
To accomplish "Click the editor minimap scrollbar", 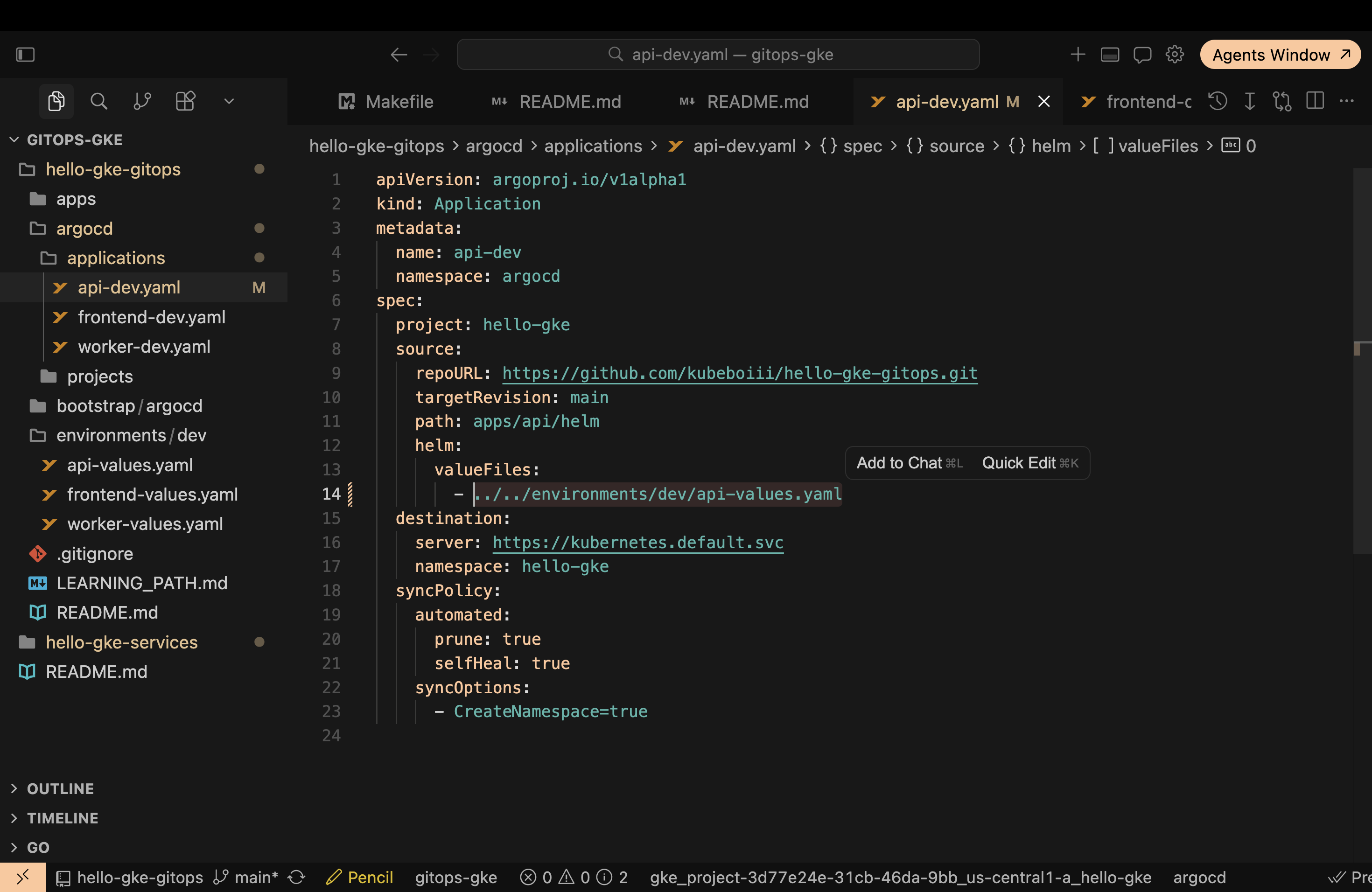I will 1362,360.
